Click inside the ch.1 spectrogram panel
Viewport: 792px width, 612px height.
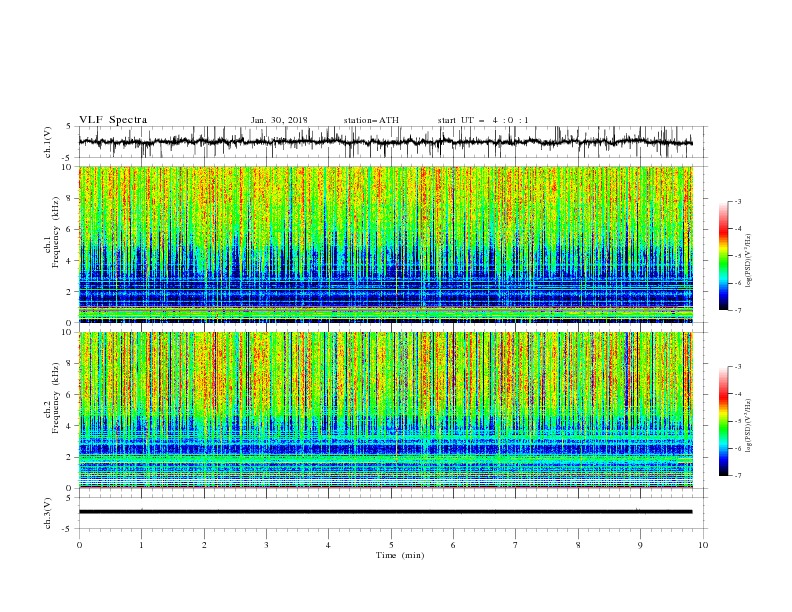[x=385, y=244]
